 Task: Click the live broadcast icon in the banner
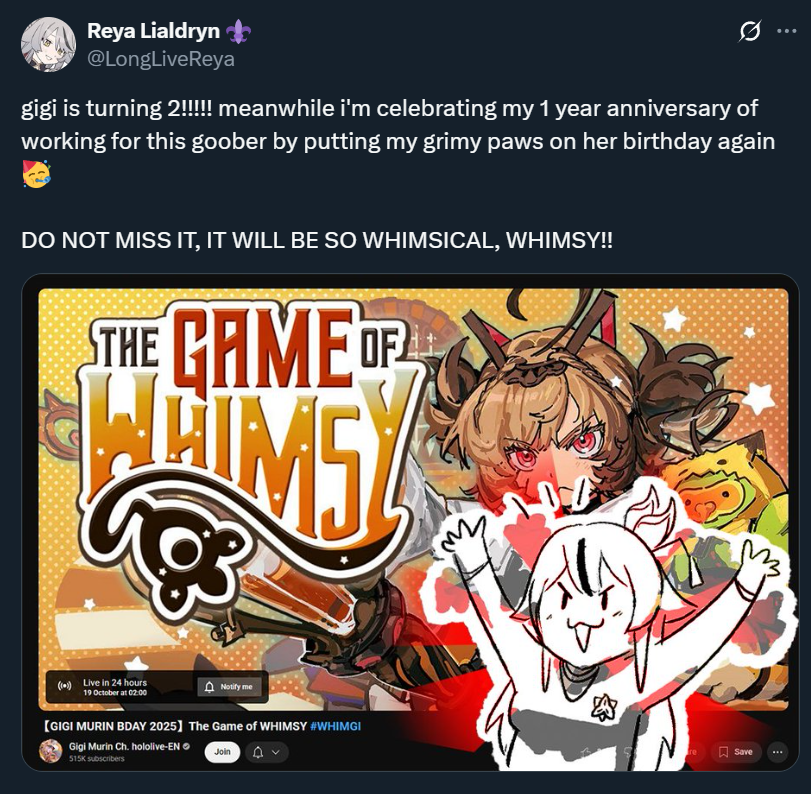click(65, 686)
